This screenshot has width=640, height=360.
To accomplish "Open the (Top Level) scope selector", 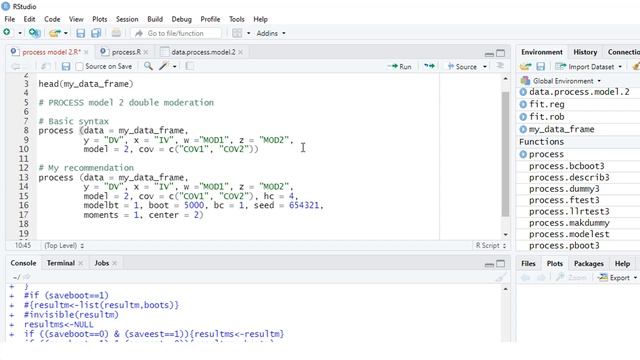I will [x=64, y=246].
